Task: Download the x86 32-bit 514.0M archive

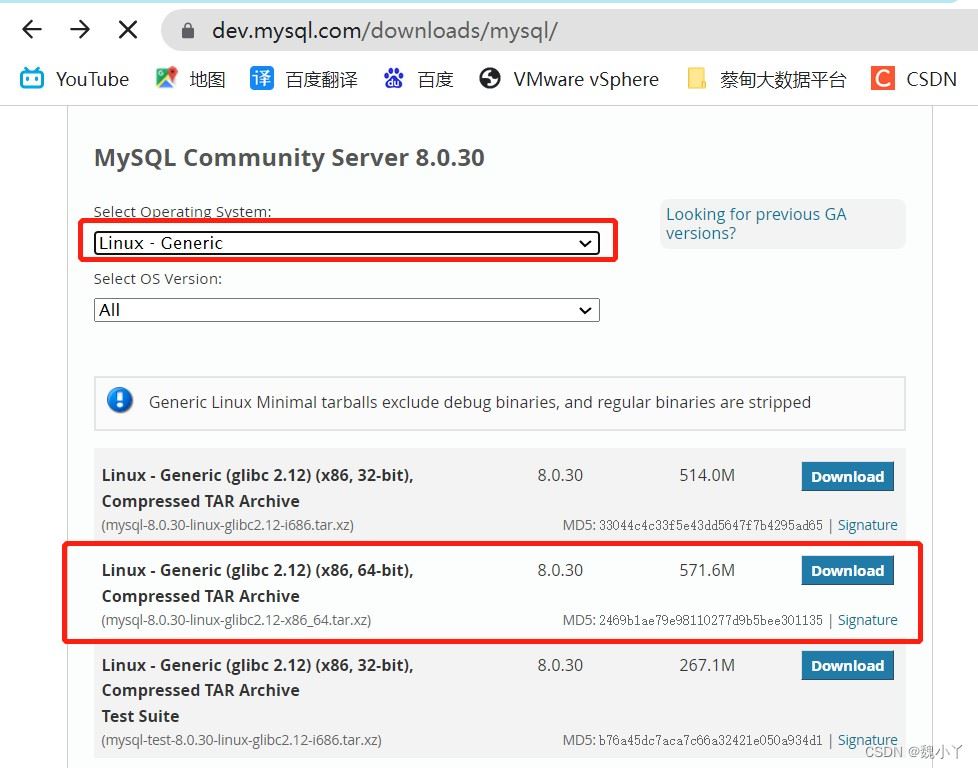Action: (847, 477)
